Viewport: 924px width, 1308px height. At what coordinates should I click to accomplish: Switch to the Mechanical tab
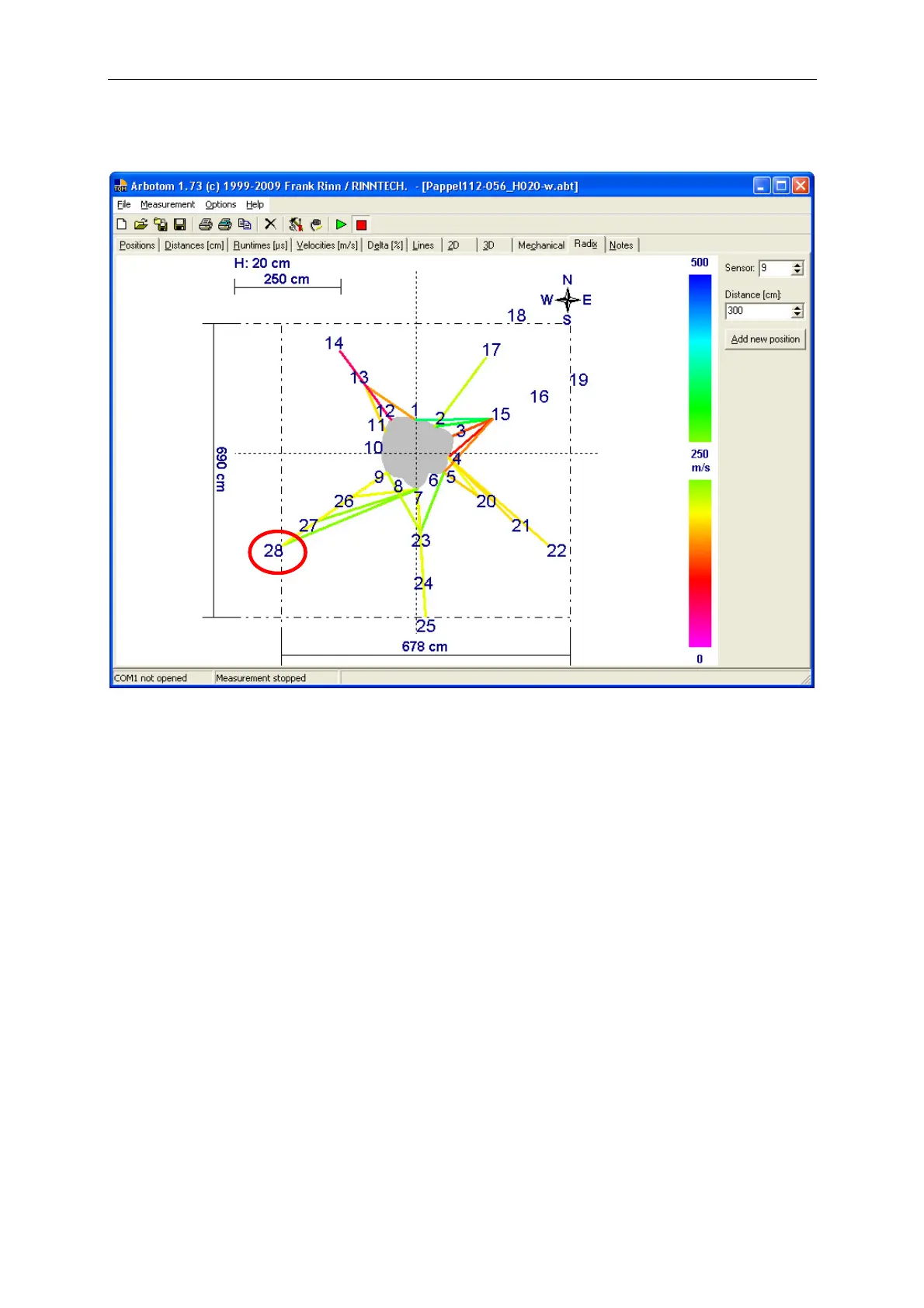(x=541, y=245)
